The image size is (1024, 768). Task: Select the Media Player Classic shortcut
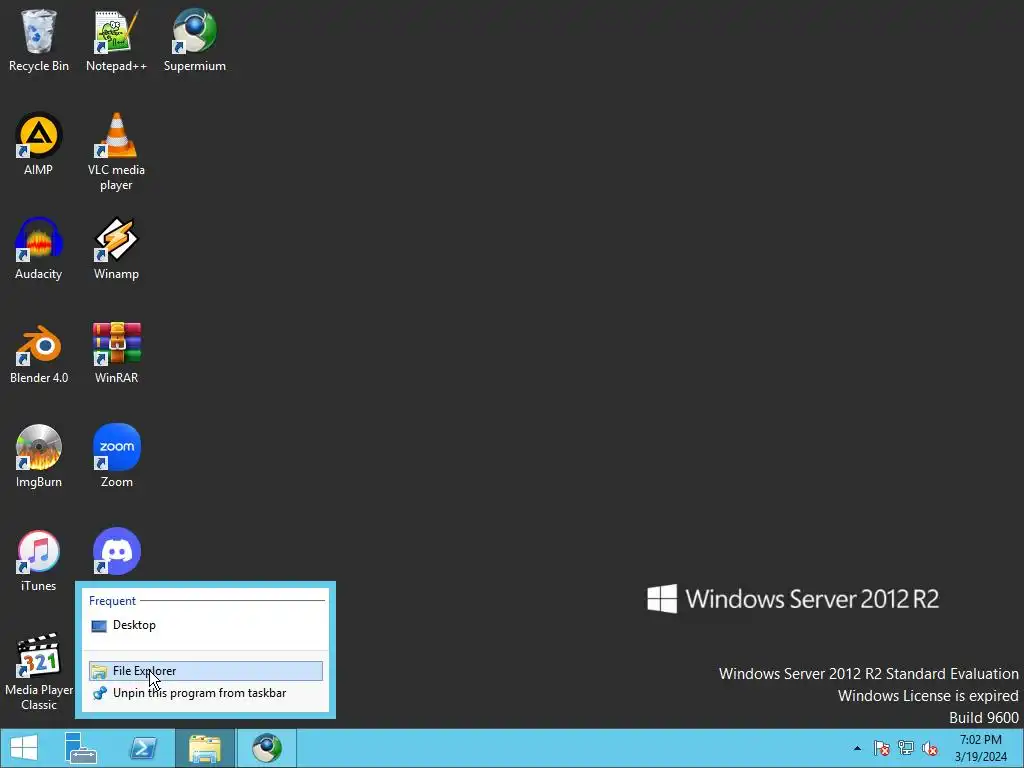pos(39,672)
